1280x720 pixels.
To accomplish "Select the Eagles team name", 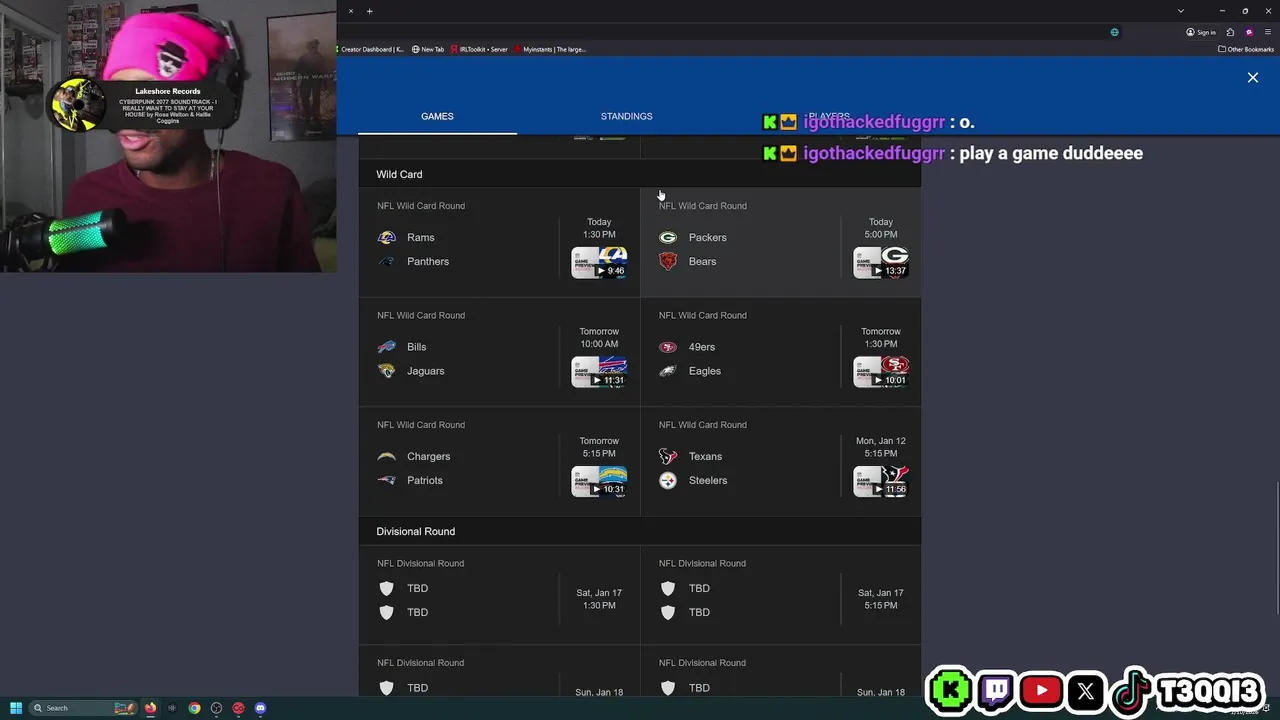I will [704, 371].
